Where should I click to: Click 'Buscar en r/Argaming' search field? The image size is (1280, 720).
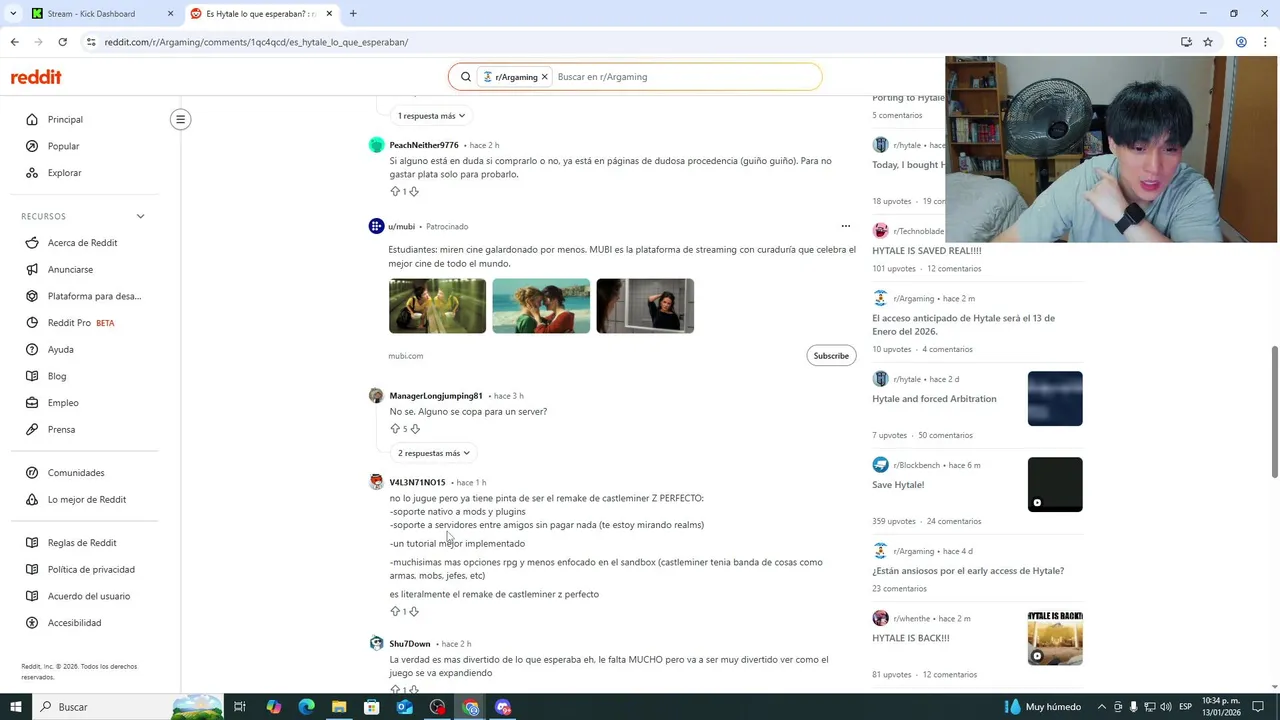685,77
